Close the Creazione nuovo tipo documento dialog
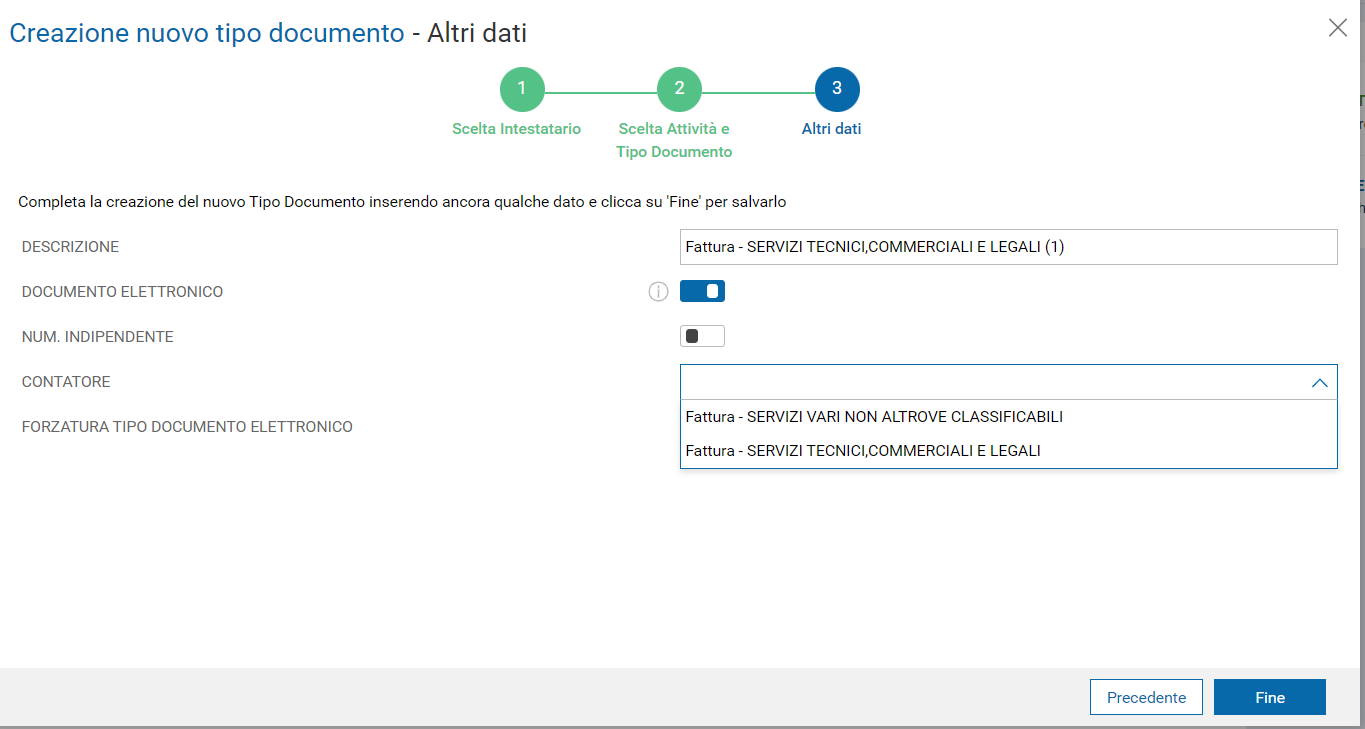The width and height of the screenshot is (1365, 729). click(1338, 28)
